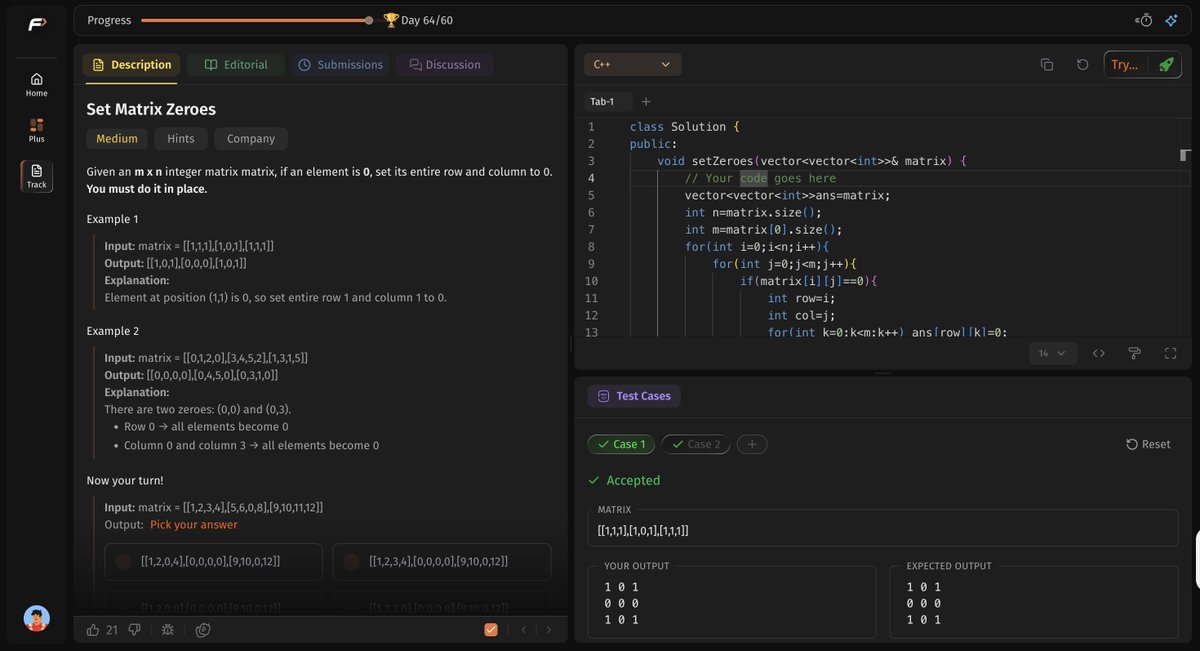Go to the previous problem with the left arrow
Screen dimensions: 1200x651
pyautogui.click(x=523, y=630)
